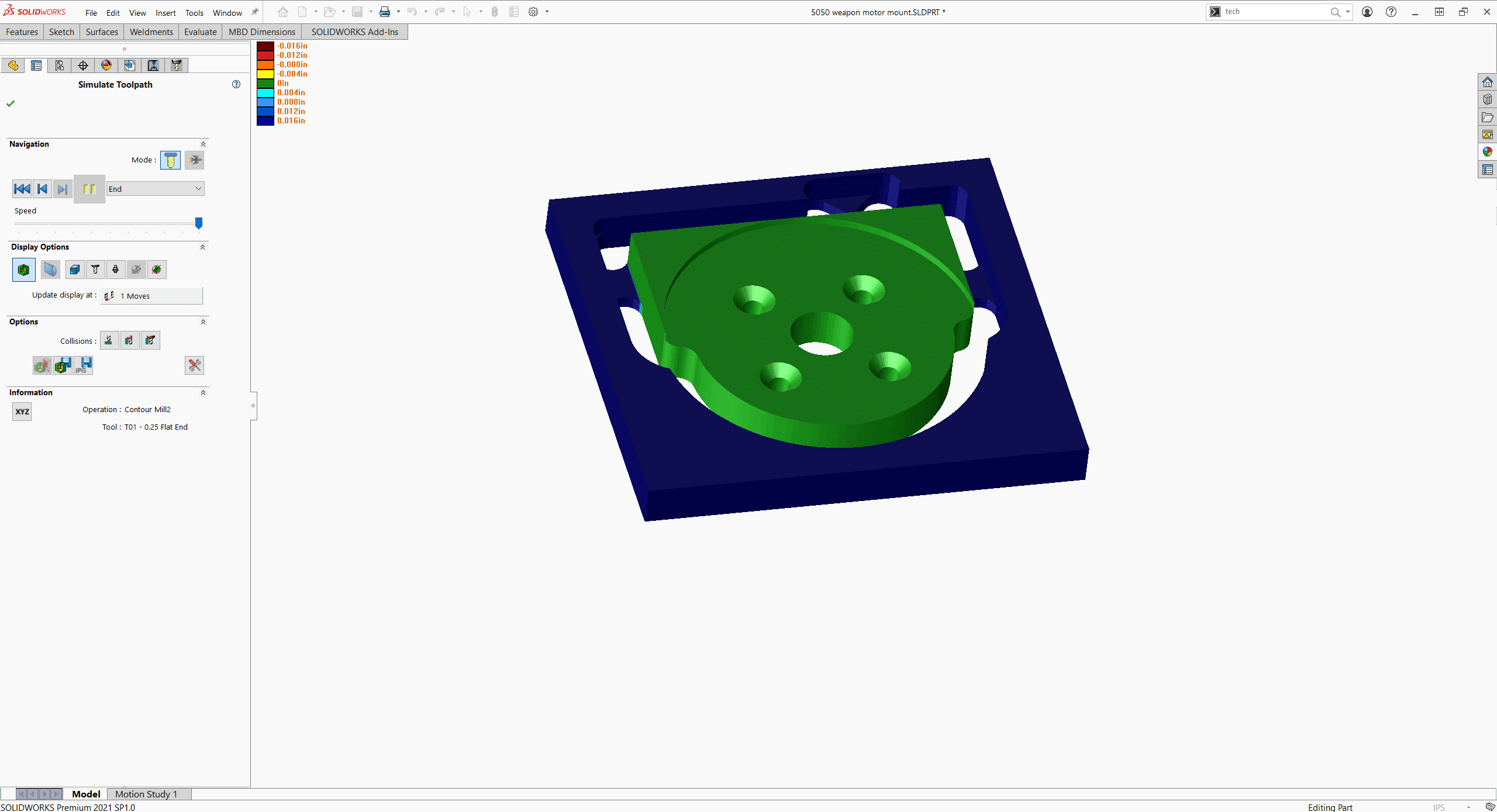
Task: Select Tool mode icon beside Mode label
Action: [x=170, y=160]
